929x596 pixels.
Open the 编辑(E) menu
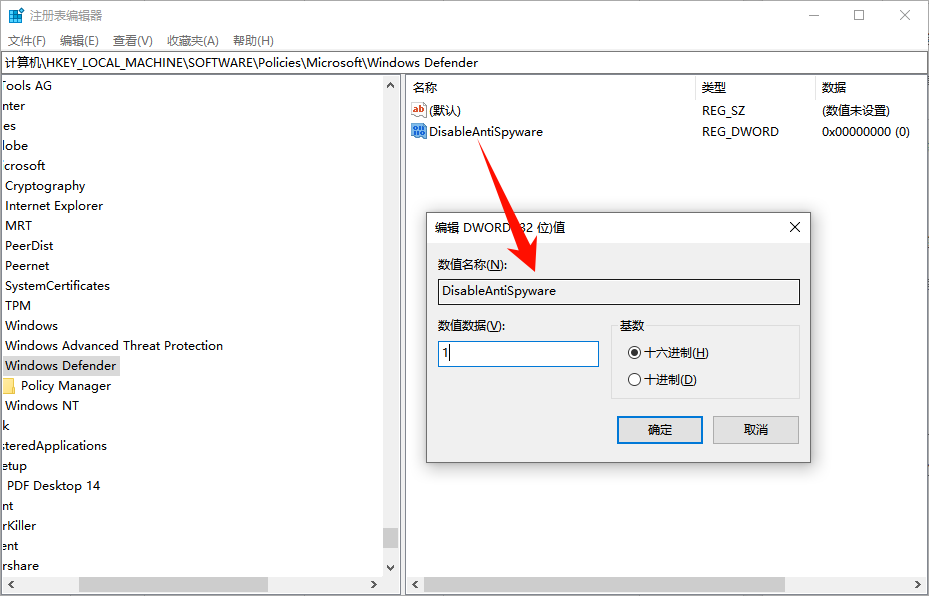click(x=79, y=41)
